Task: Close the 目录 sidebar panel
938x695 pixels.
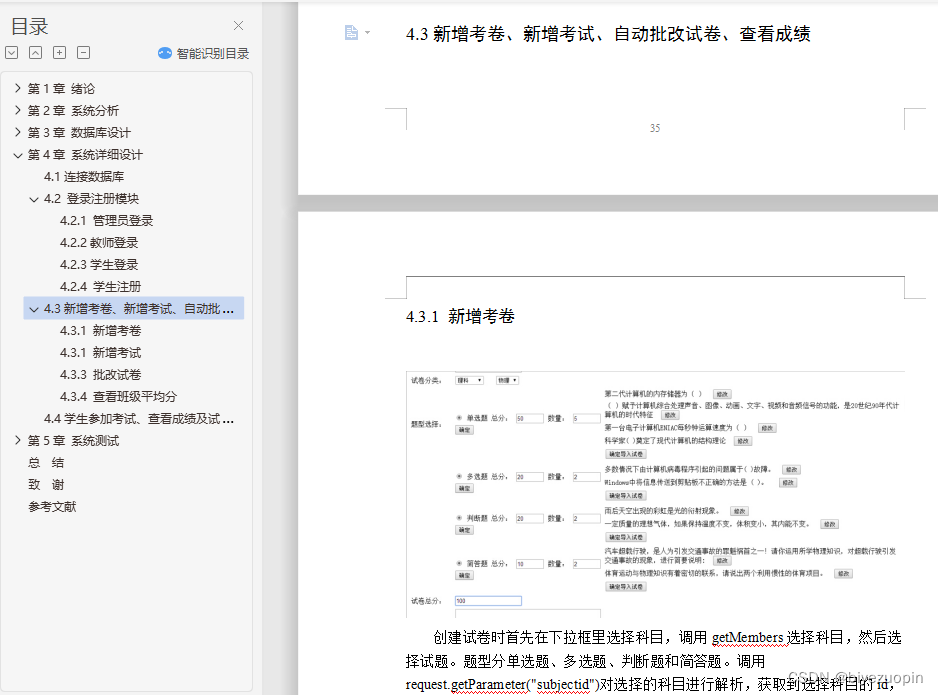Action: tap(237, 25)
